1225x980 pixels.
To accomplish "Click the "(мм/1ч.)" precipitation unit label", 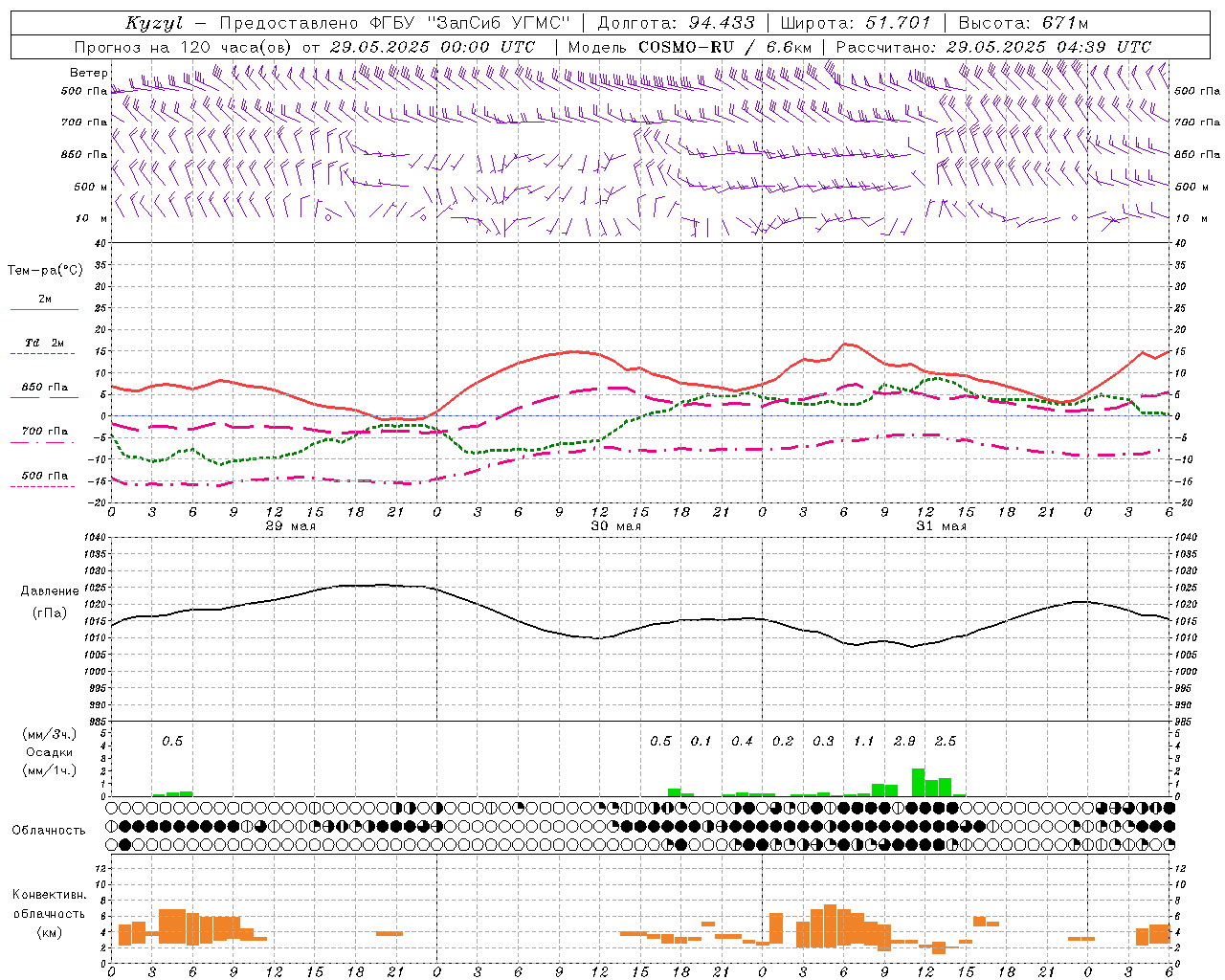I will 50,770.
